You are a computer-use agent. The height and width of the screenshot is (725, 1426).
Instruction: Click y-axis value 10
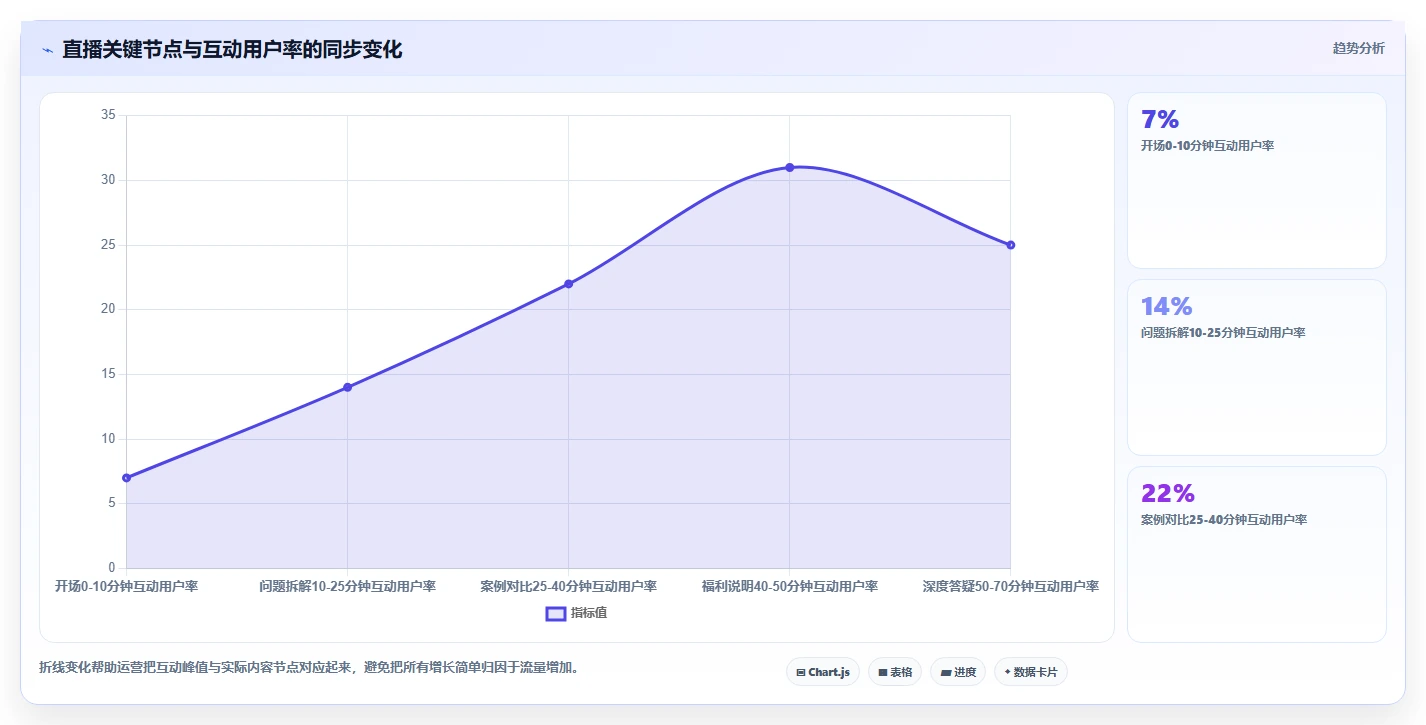coord(109,439)
